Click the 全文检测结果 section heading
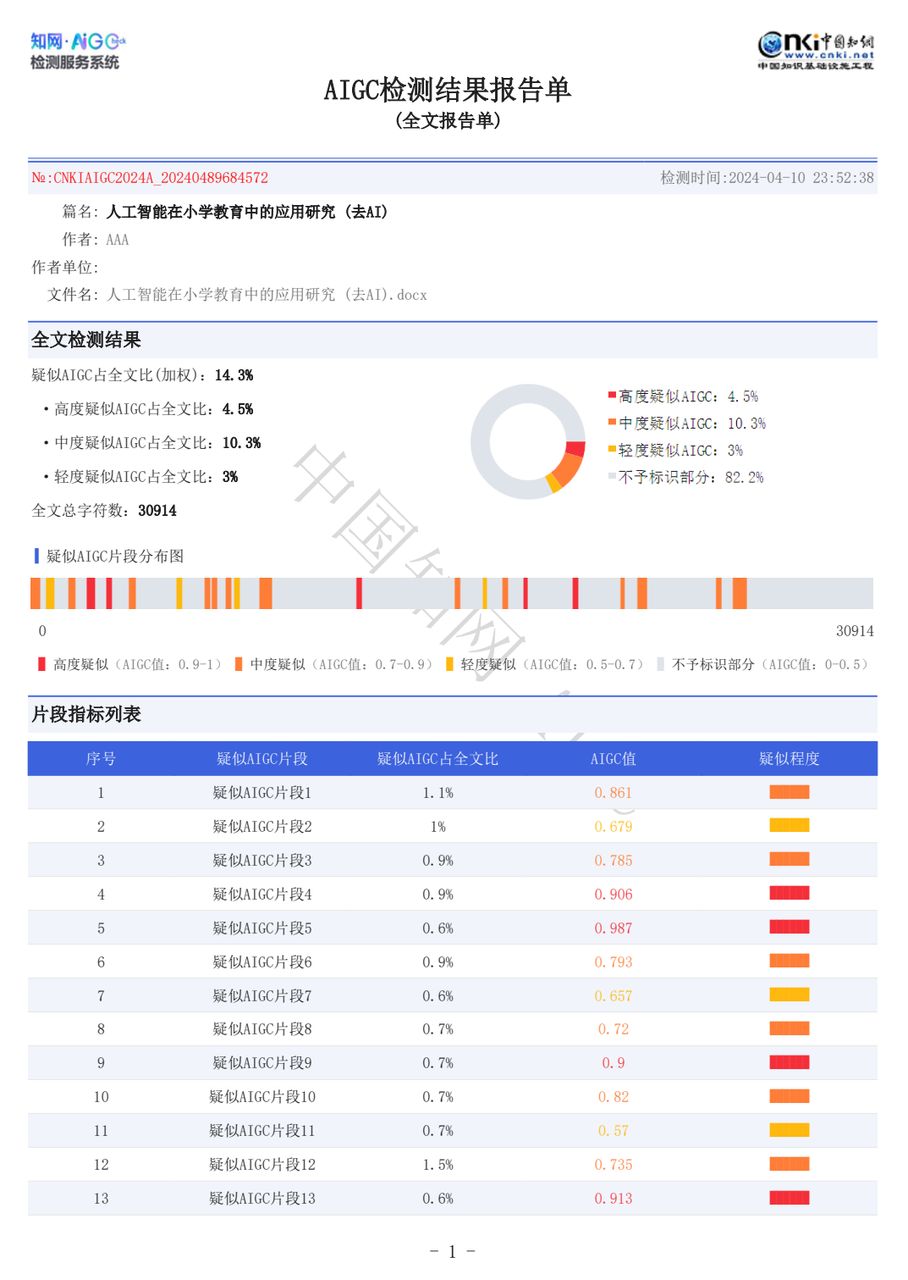The height and width of the screenshot is (1280, 908). tap(86, 340)
